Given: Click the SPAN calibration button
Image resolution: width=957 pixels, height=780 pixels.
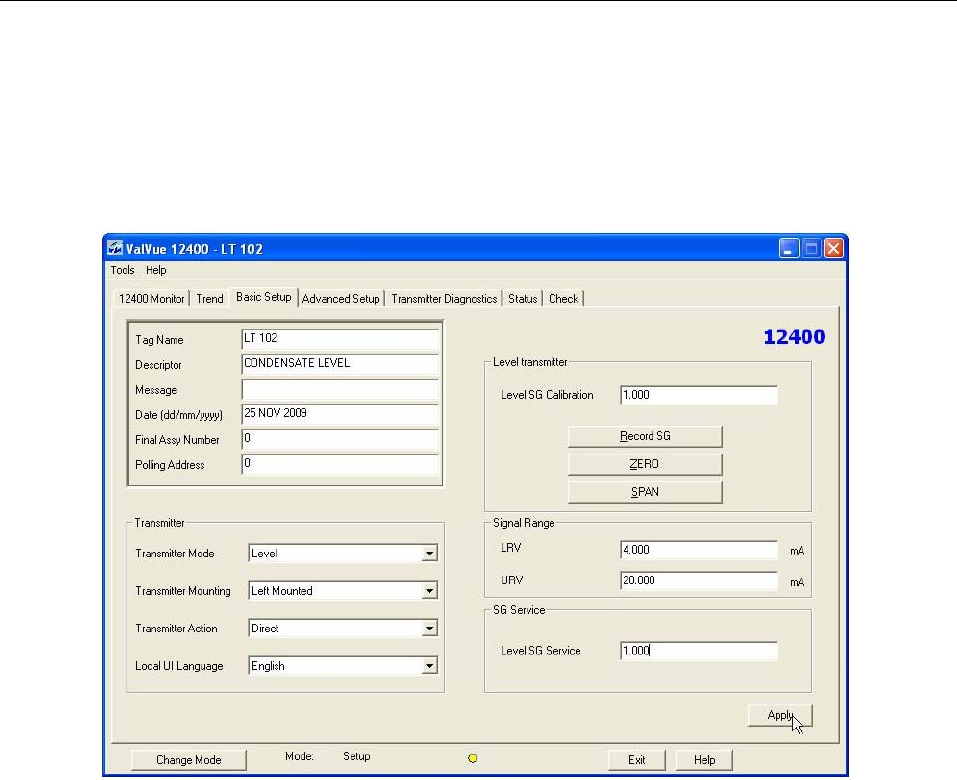Looking at the screenshot, I should (x=645, y=492).
